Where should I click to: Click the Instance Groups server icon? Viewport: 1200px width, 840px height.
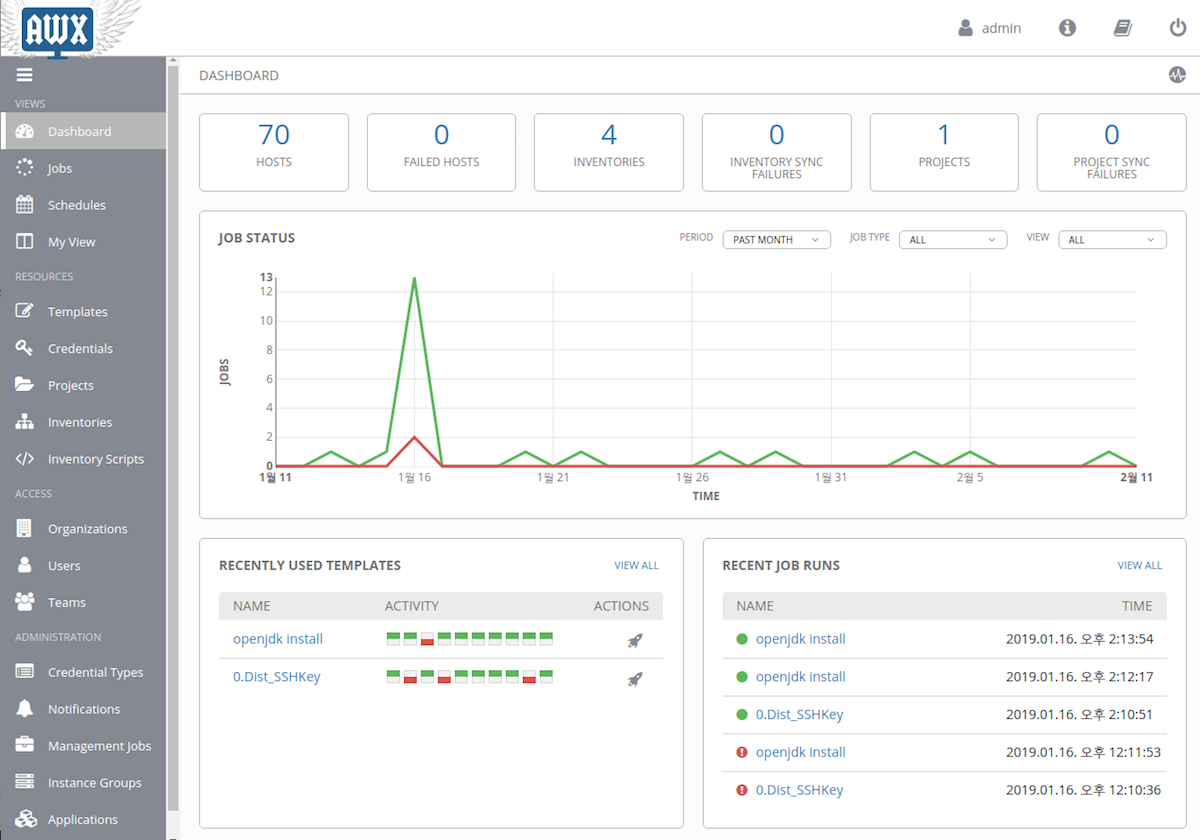pyautogui.click(x=26, y=783)
